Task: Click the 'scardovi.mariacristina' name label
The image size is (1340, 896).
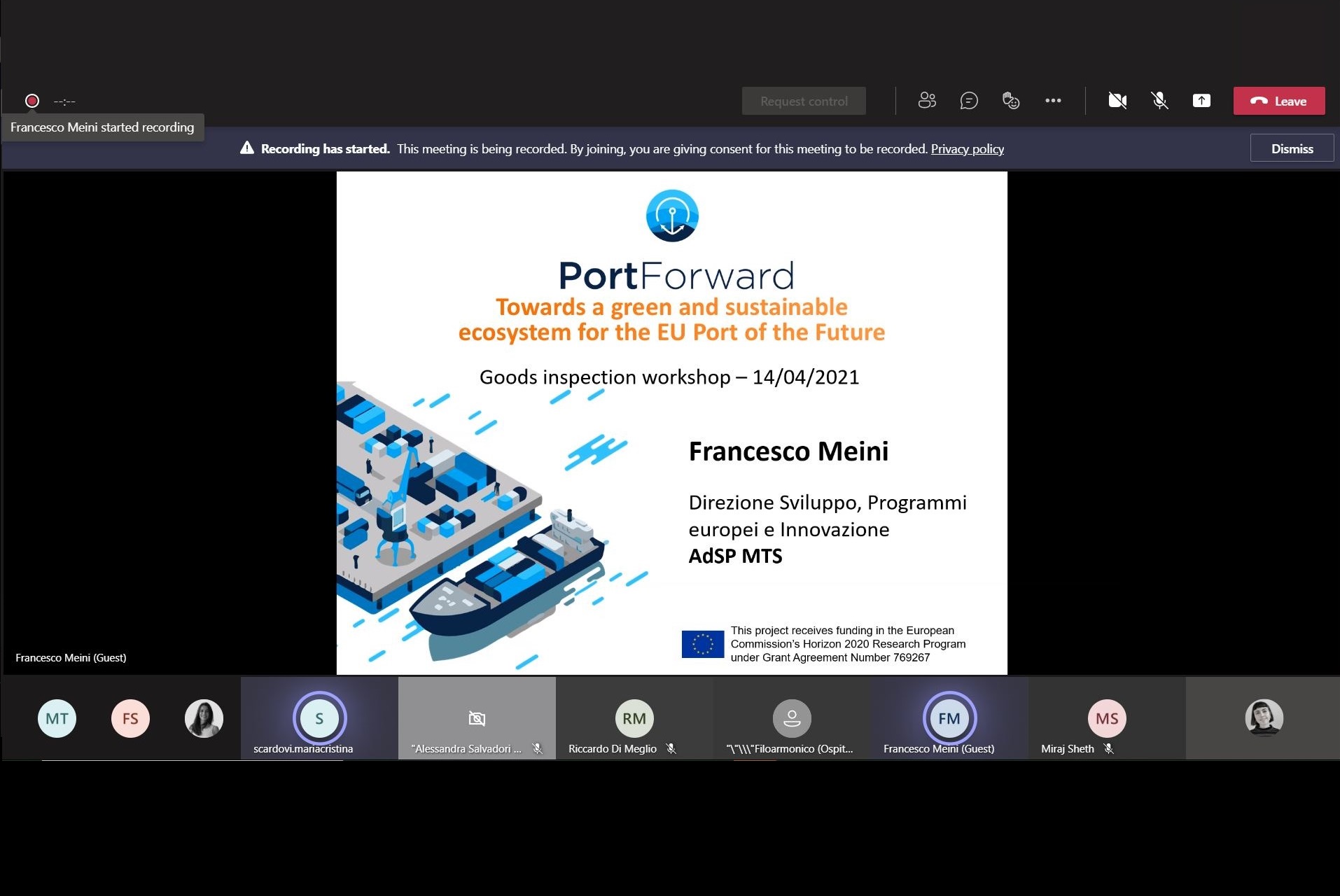Action: coord(303,749)
